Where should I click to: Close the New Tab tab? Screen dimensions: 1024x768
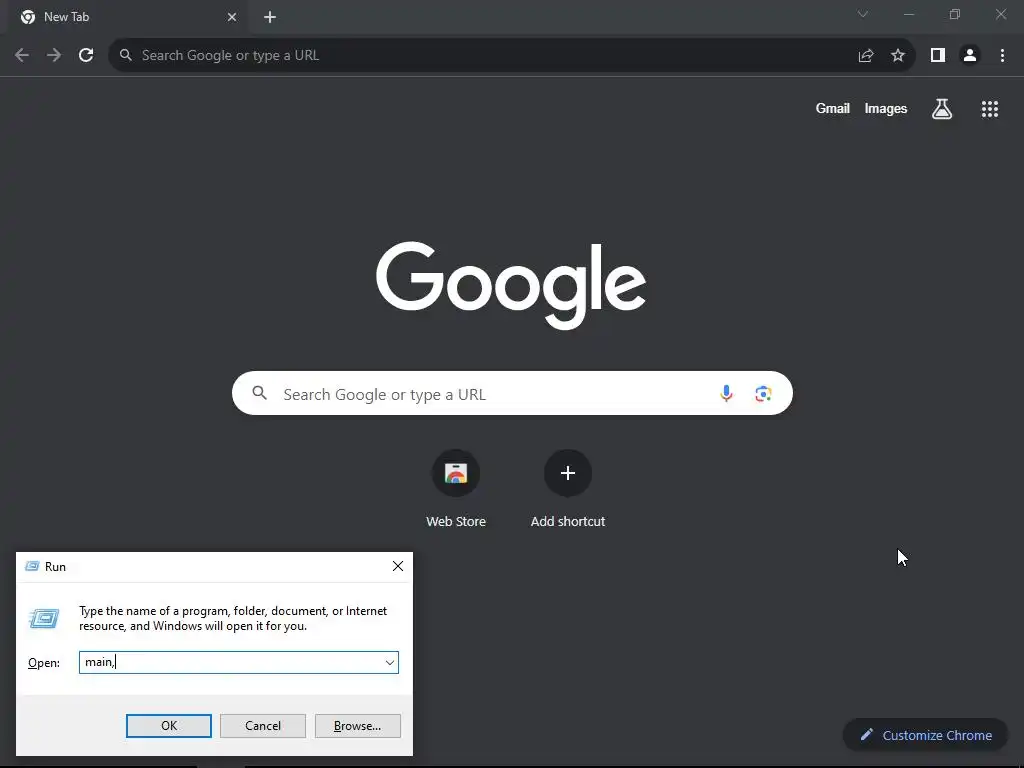[232, 17]
